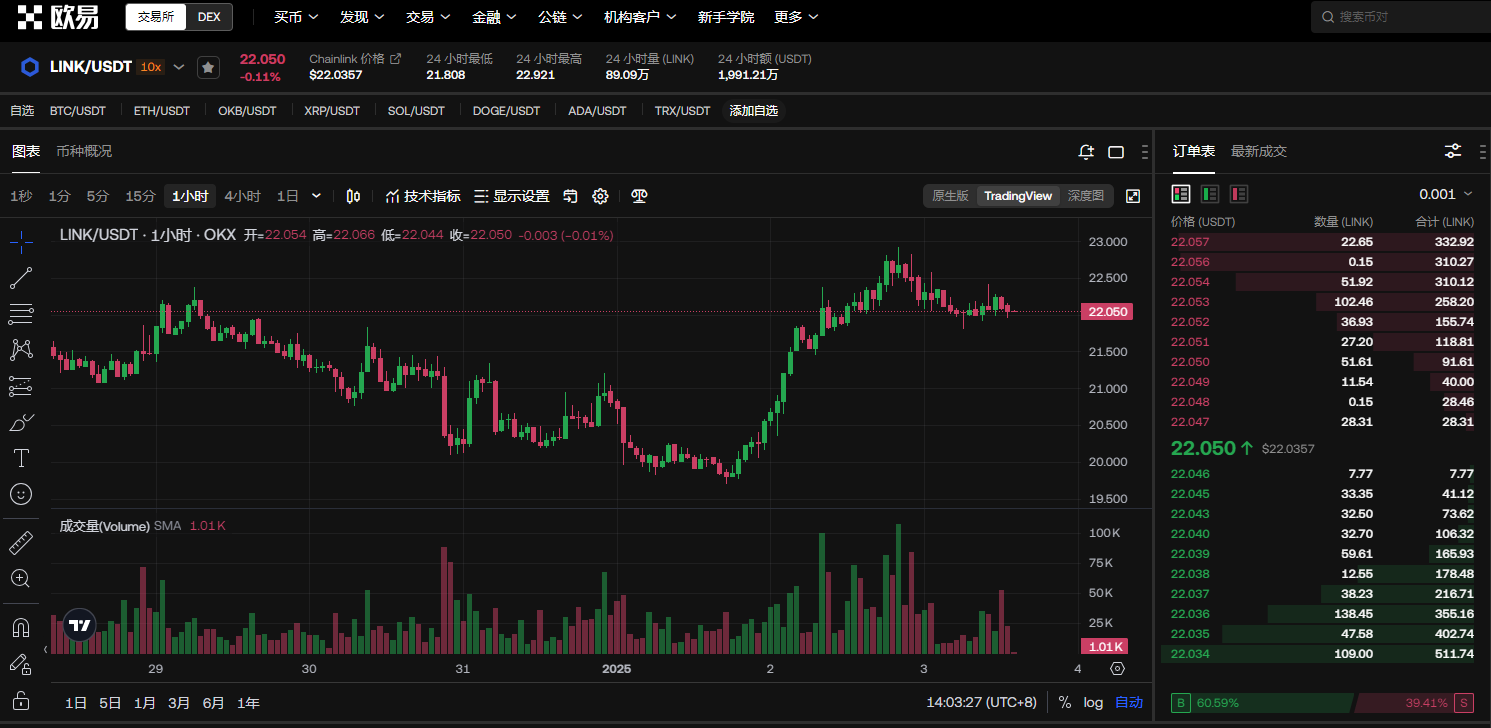Select the ruler measure tool
Image resolution: width=1491 pixels, height=728 pixels.
coord(21,543)
